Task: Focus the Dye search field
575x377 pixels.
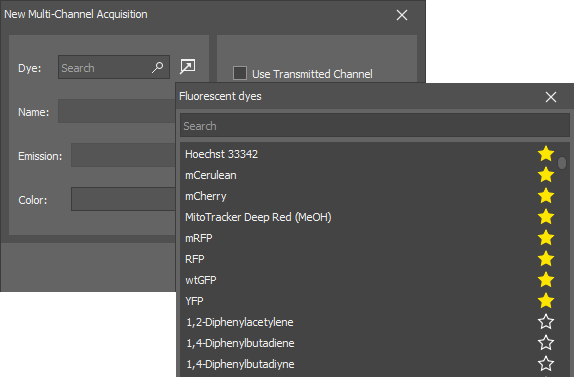Action: point(114,67)
